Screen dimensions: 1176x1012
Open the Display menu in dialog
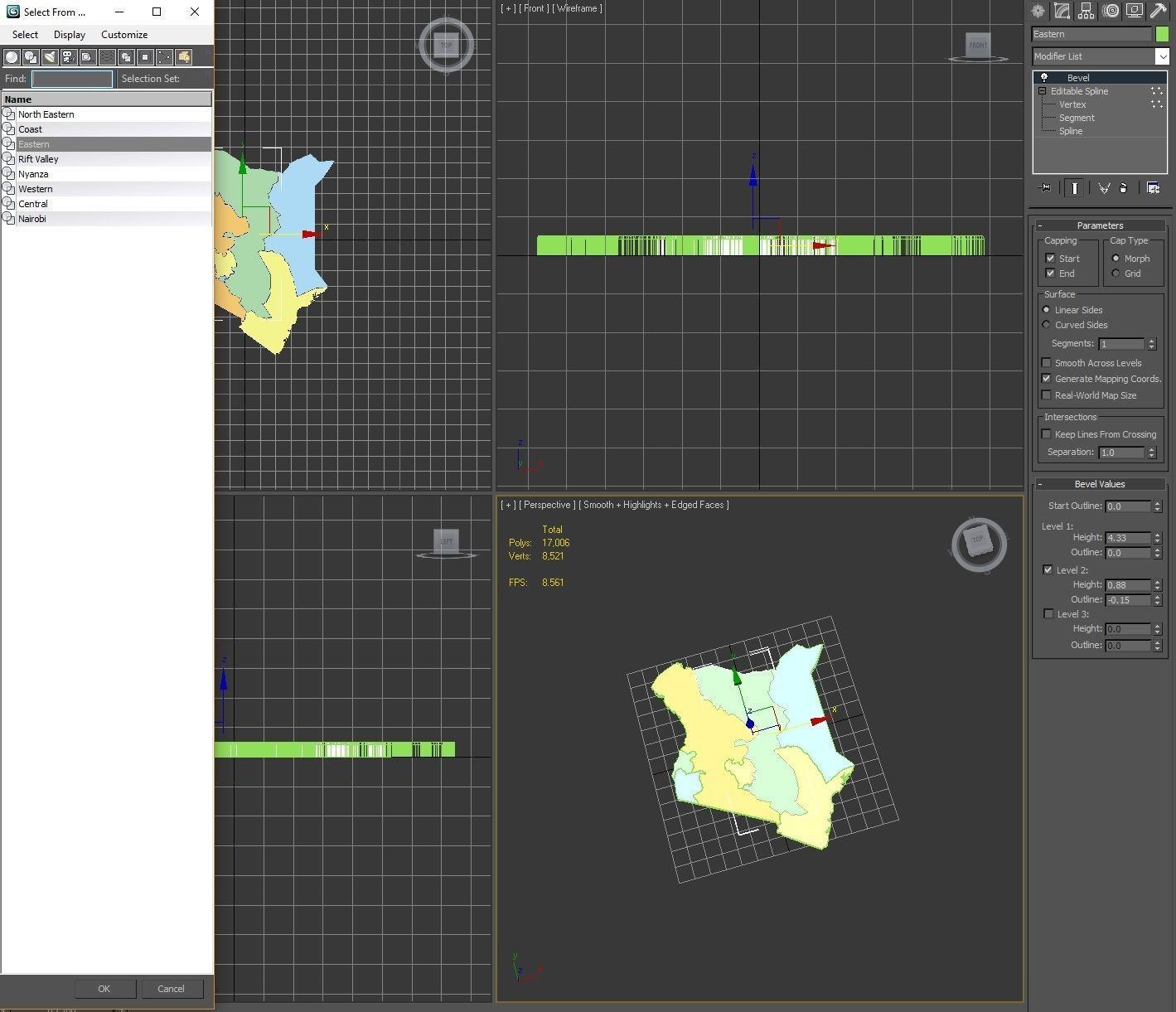[x=70, y=35]
